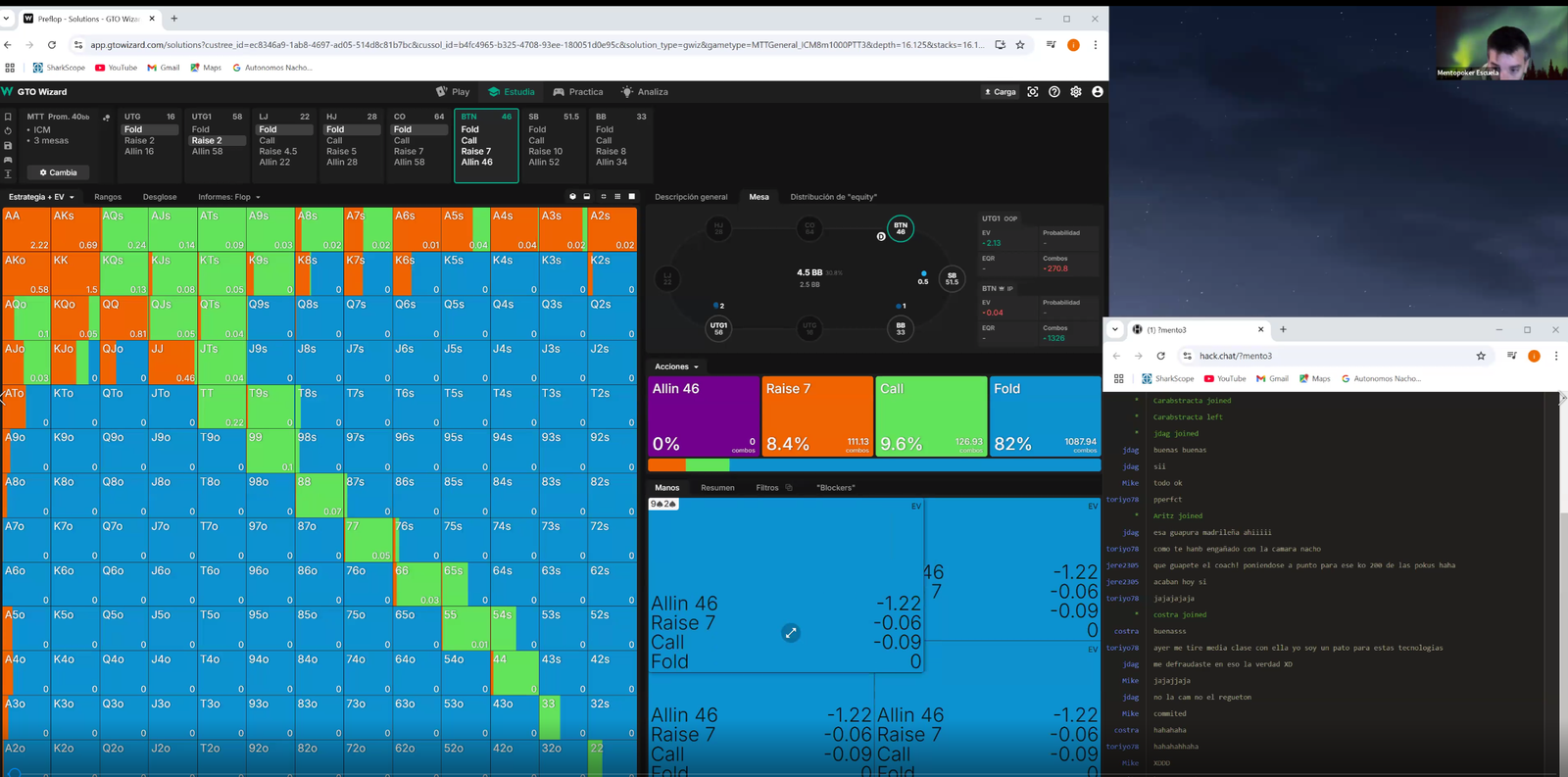
Task: Open the GTO Wizard settings gear
Action: pyautogui.click(x=1076, y=92)
